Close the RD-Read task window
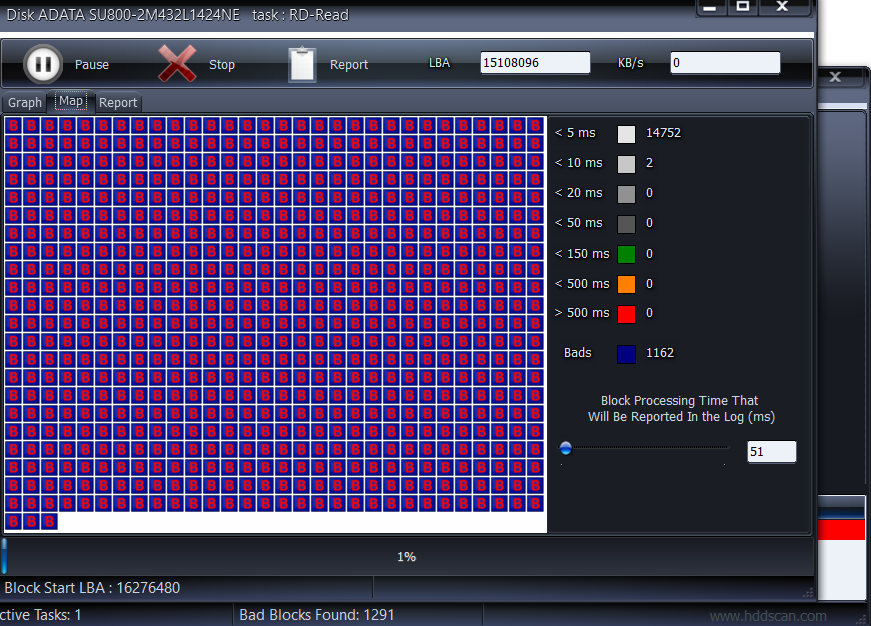This screenshot has height=626, width=871. point(782,7)
